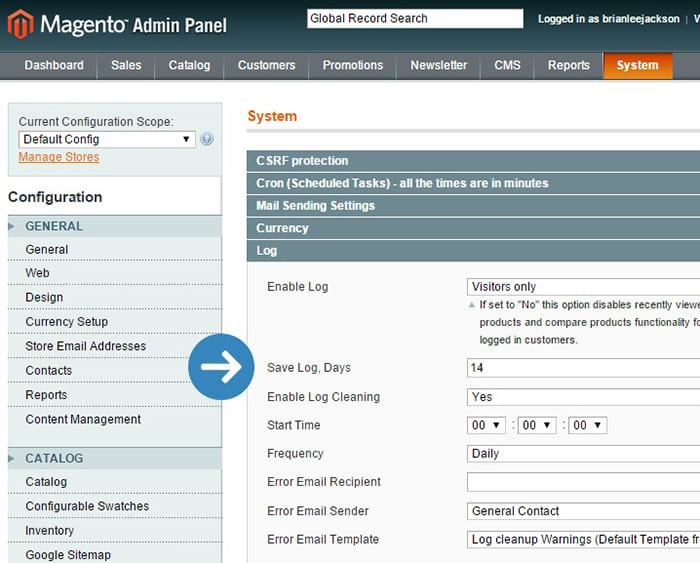The width and height of the screenshot is (700, 563).
Task: Open the Frequency dropdown
Action: pyautogui.click(x=583, y=454)
